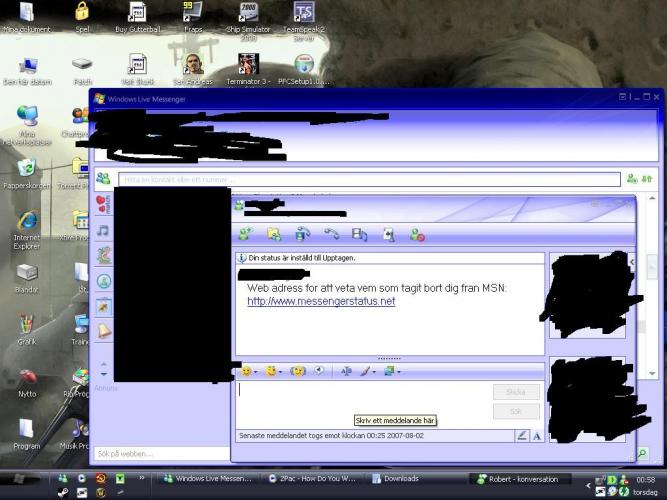Open the calendar-like sidebar tab above bell

tap(104, 306)
